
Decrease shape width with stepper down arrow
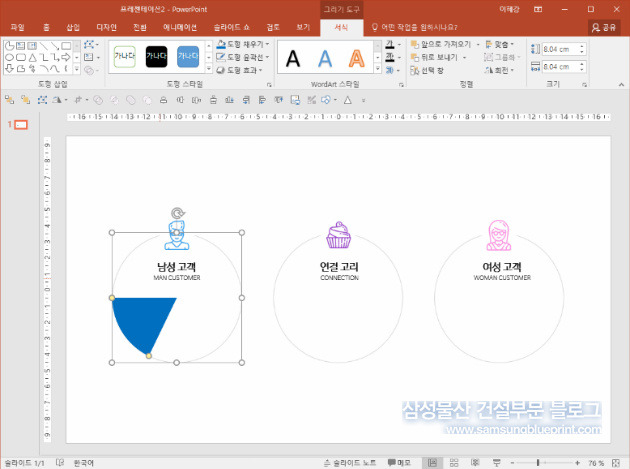[581, 70]
